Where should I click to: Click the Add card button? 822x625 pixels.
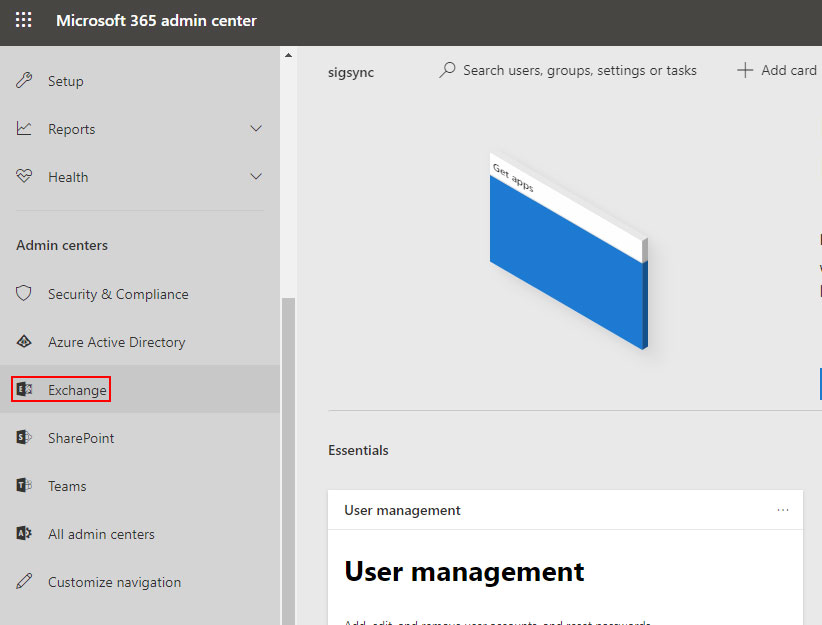pyautogui.click(x=777, y=70)
